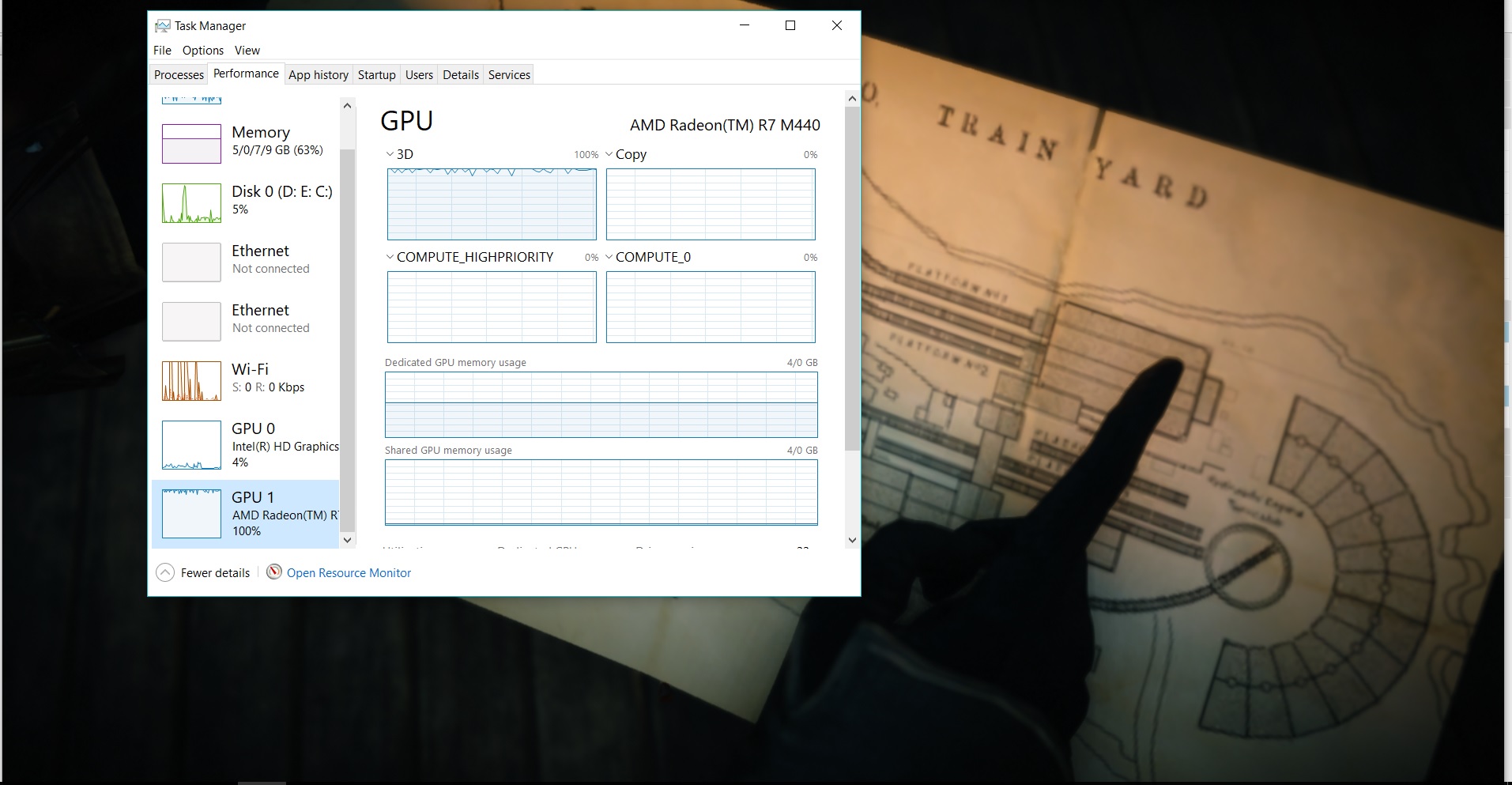Open the File menu
Viewport: 1512px width, 785px height.
click(162, 51)
